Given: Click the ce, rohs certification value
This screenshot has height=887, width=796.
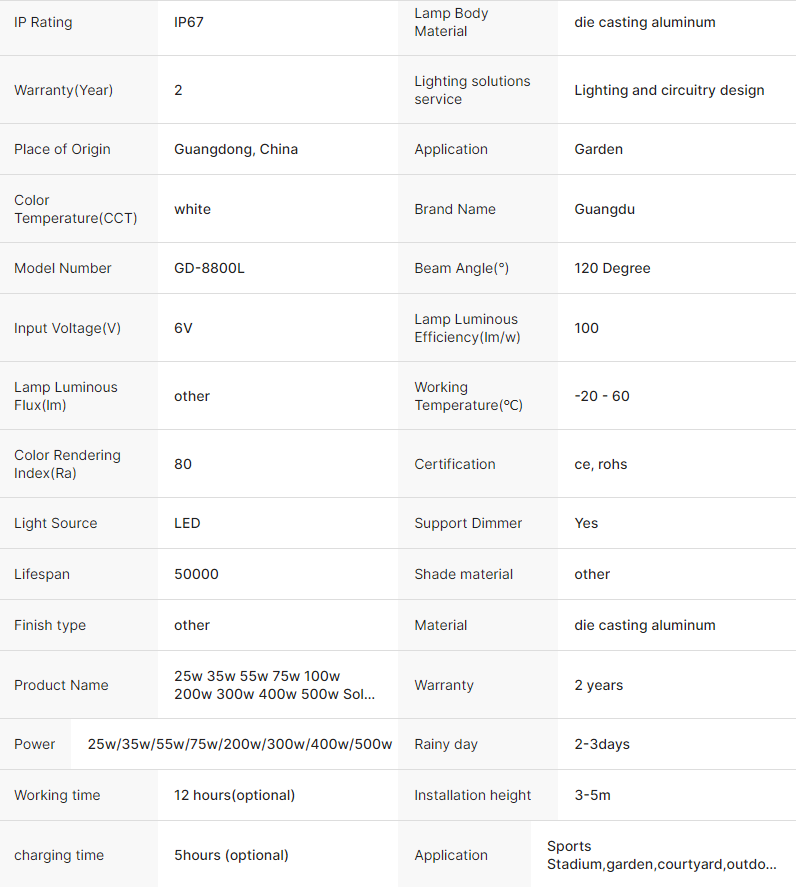Looking at the screenshot, I should (601, 464).
